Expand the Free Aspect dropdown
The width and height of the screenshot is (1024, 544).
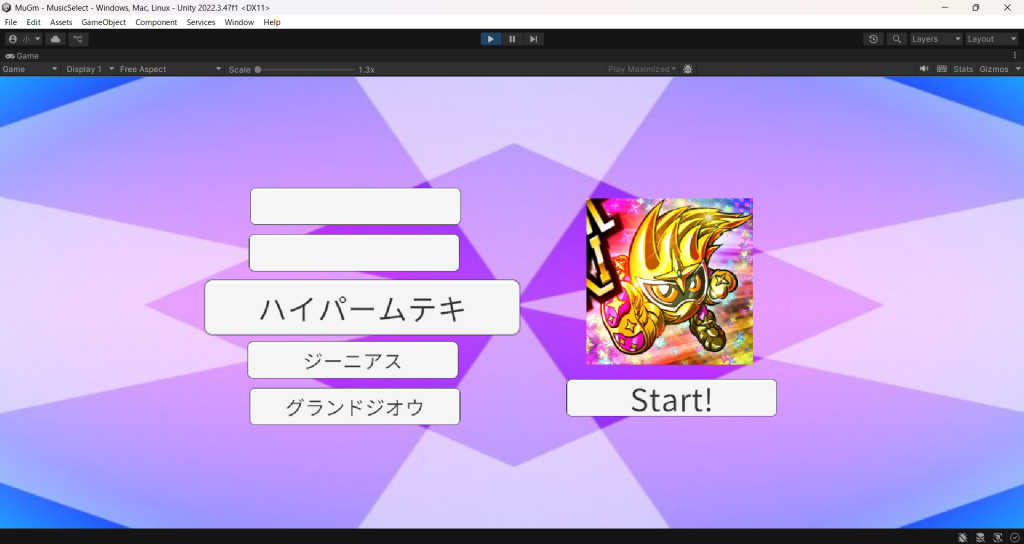click(170, 69)
